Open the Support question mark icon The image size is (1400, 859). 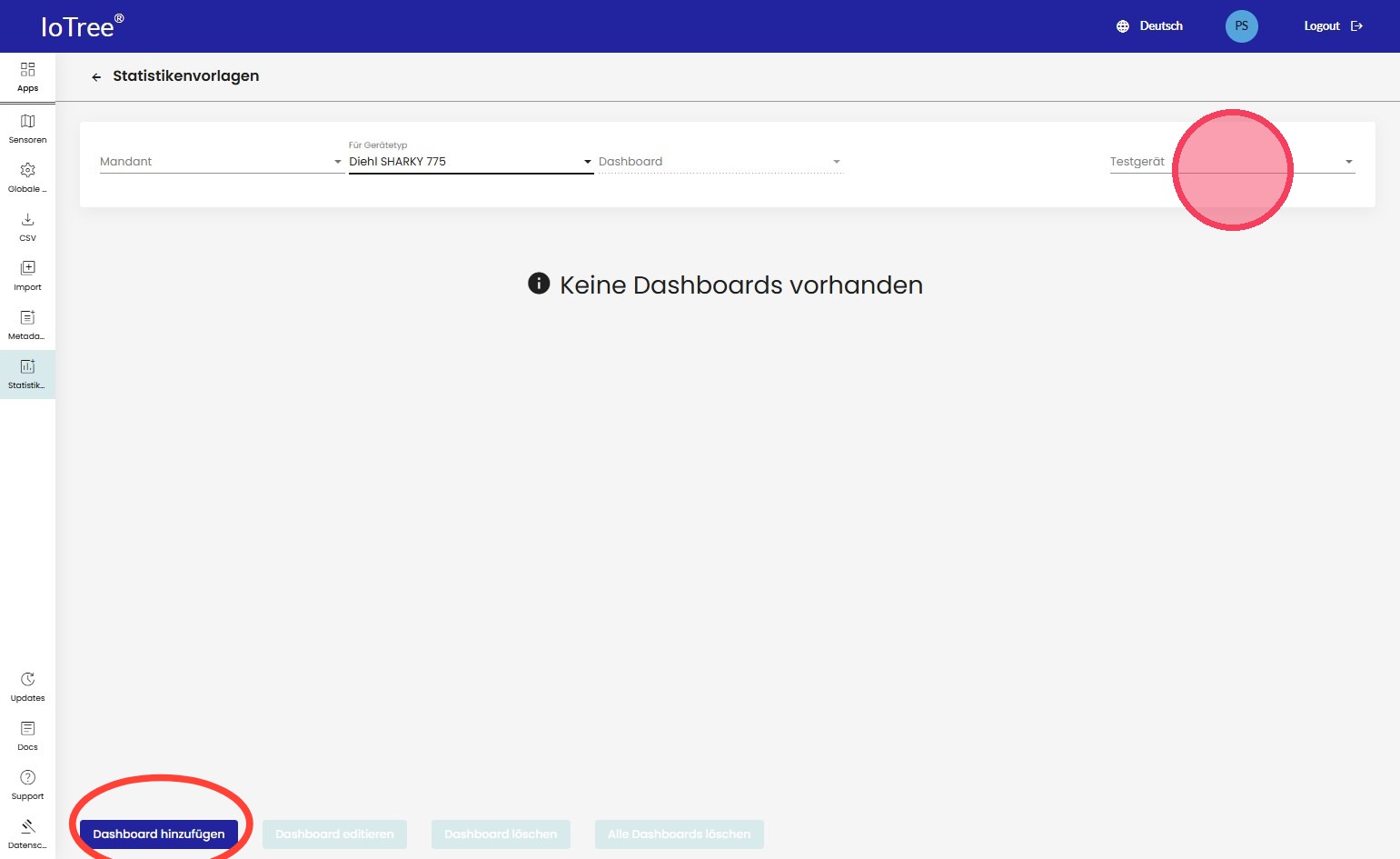(27, 778)
